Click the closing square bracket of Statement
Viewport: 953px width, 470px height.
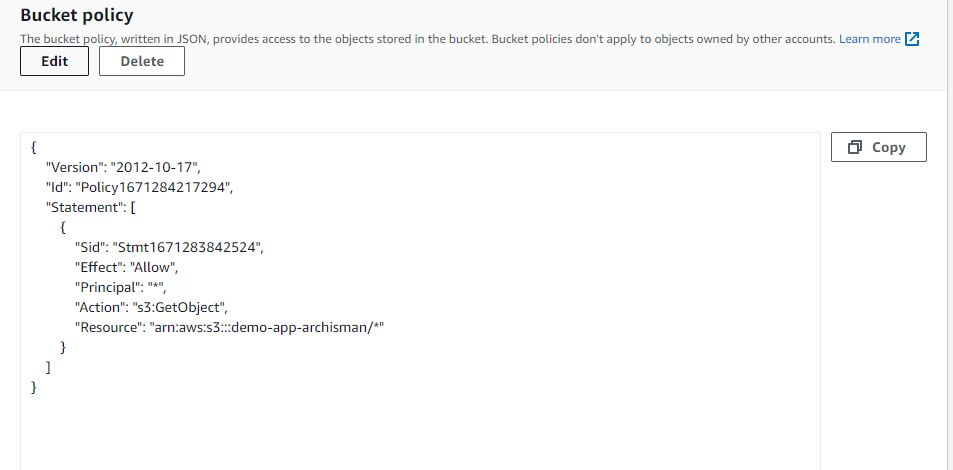click(x=49, y=367)
